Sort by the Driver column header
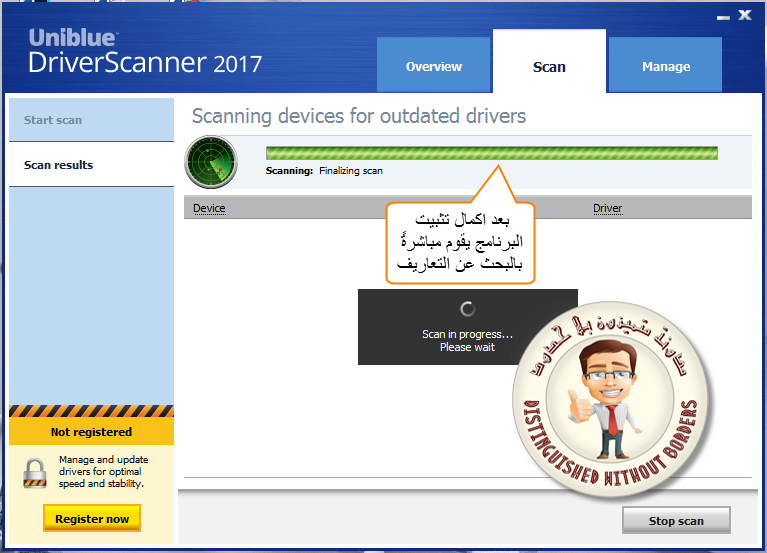 (608, 208)
